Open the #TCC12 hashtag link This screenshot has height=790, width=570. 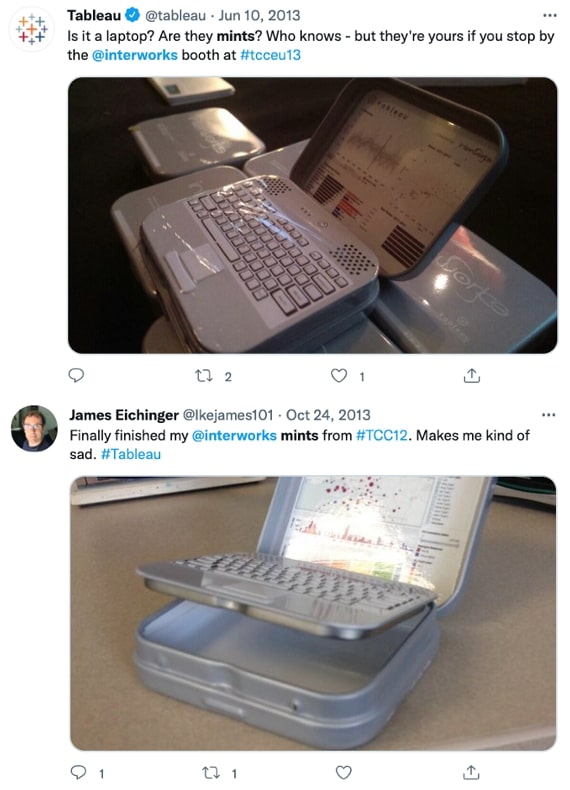(382, 435)
